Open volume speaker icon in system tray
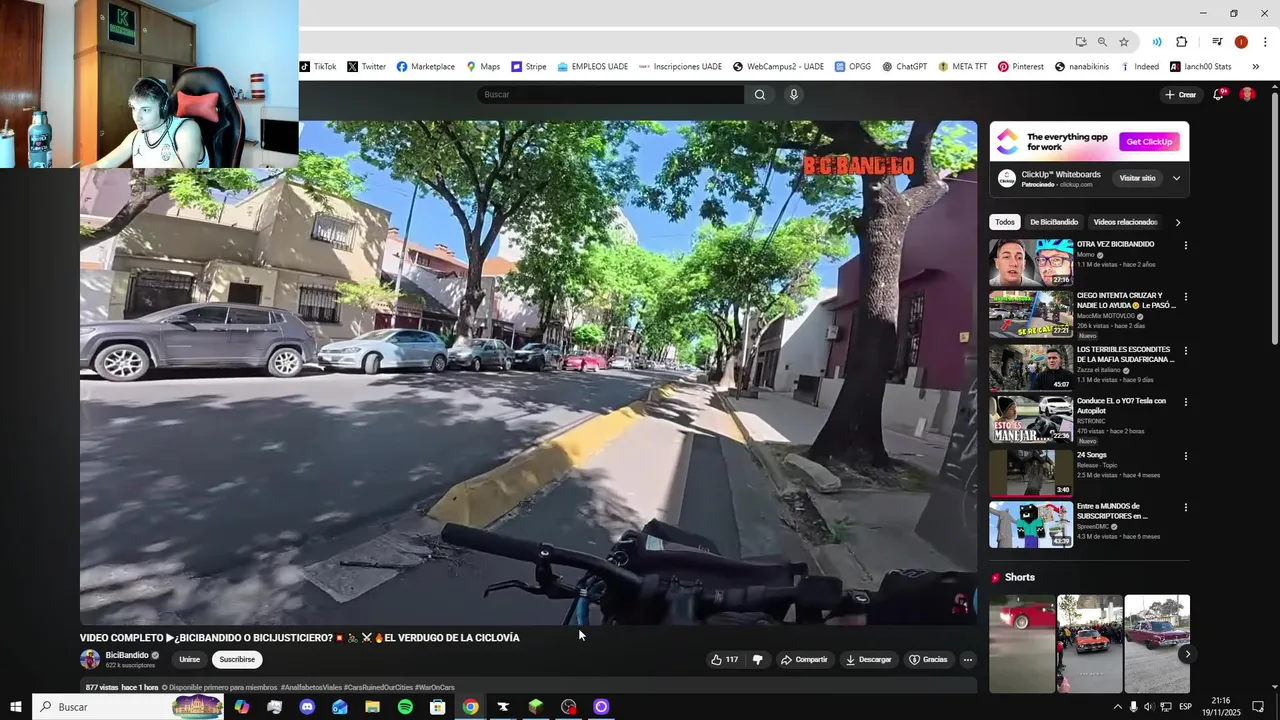The height and width of the screenshot is (720, 1280). point(1148,707)
